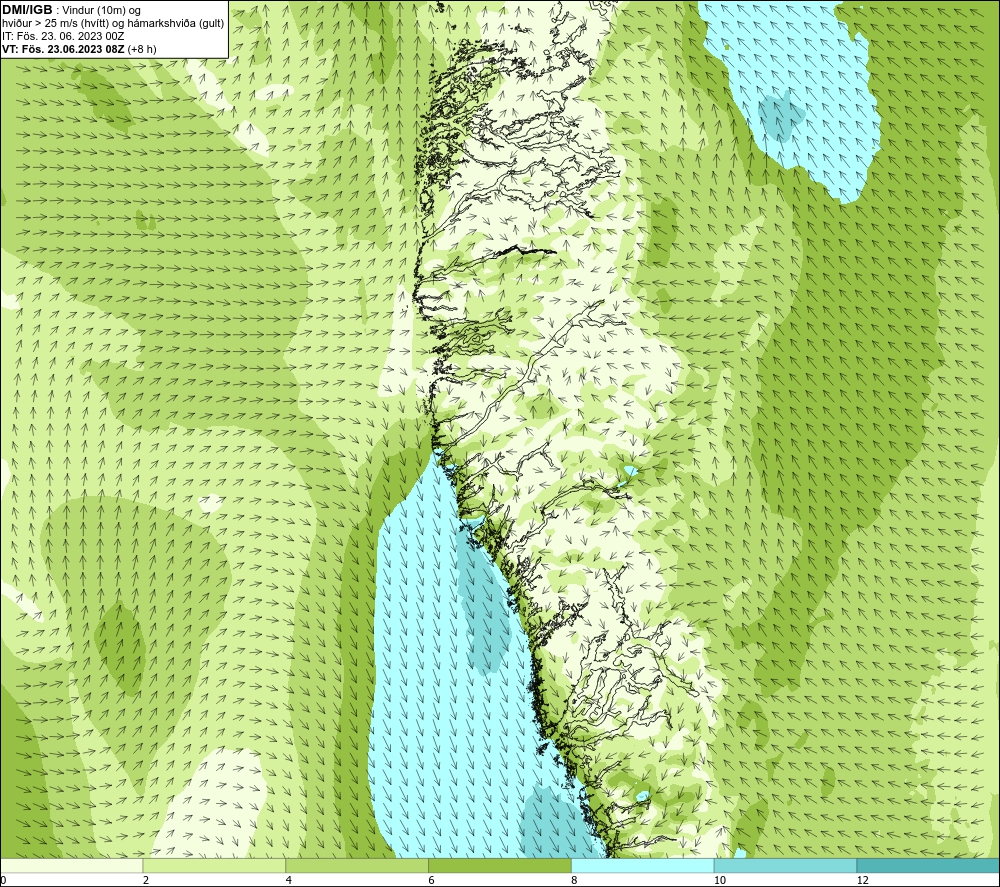Screen dimensions: 1000x887
Task: Click the color scale label 8
Action: tap(575, 880)
